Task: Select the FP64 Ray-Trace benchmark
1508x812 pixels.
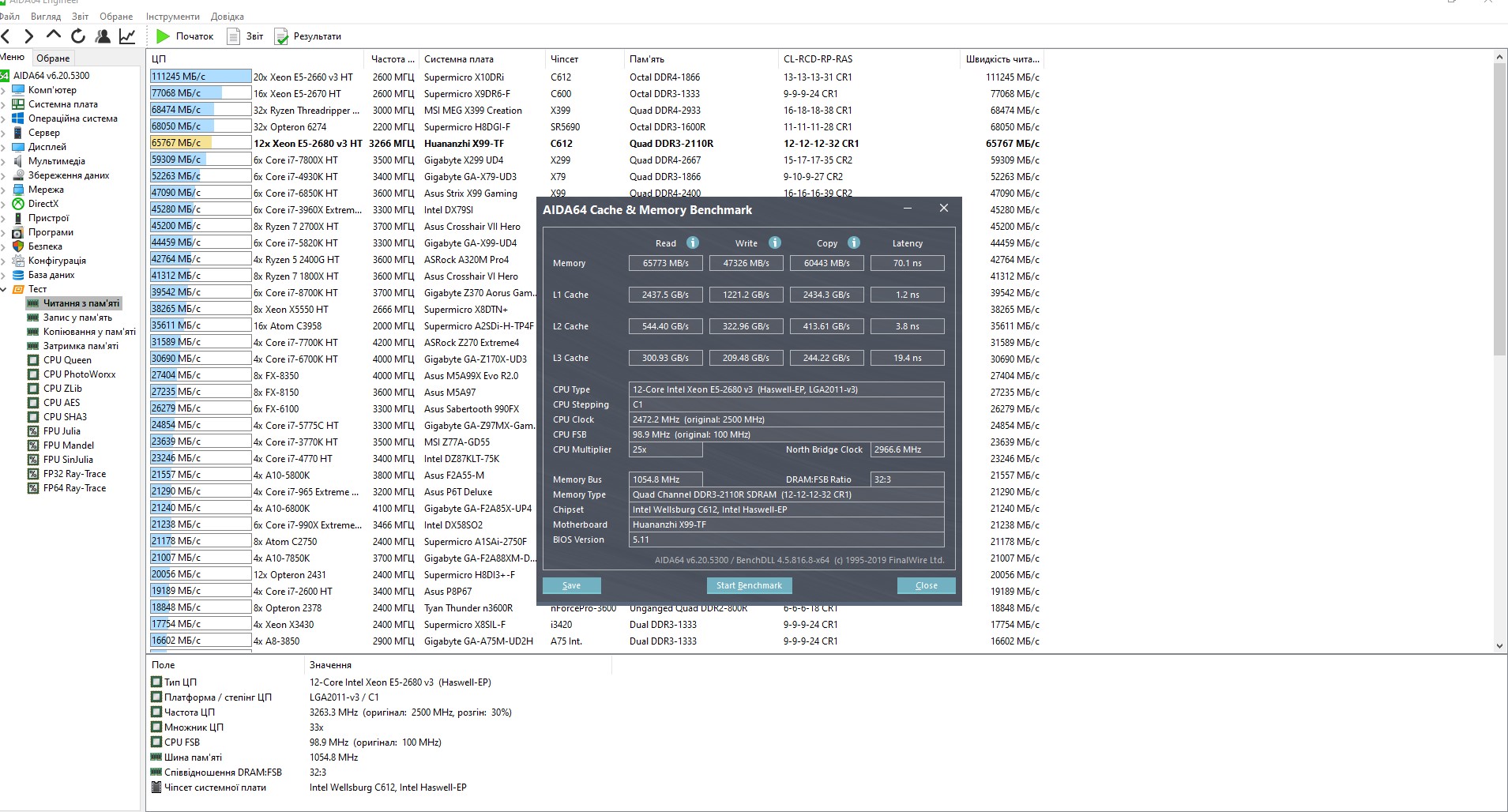Action: tap(74, 488)
